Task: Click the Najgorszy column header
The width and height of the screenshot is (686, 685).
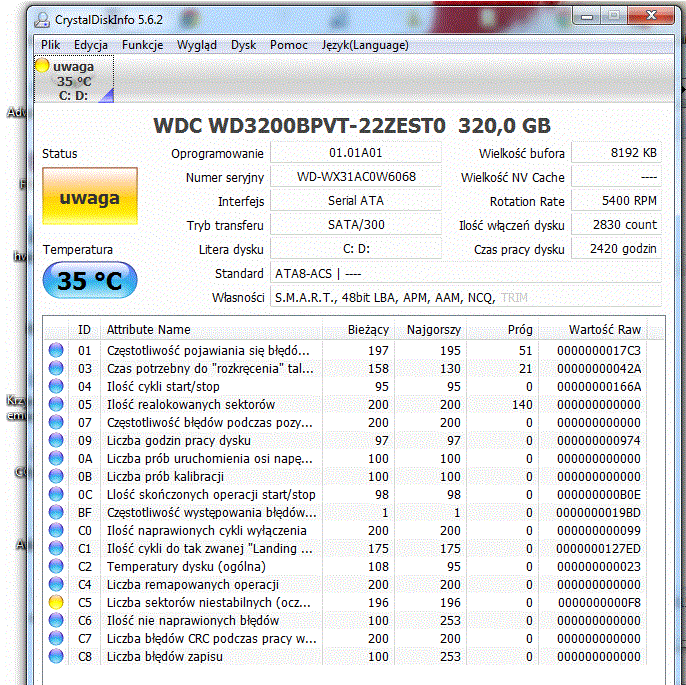Action: (430, 329)
